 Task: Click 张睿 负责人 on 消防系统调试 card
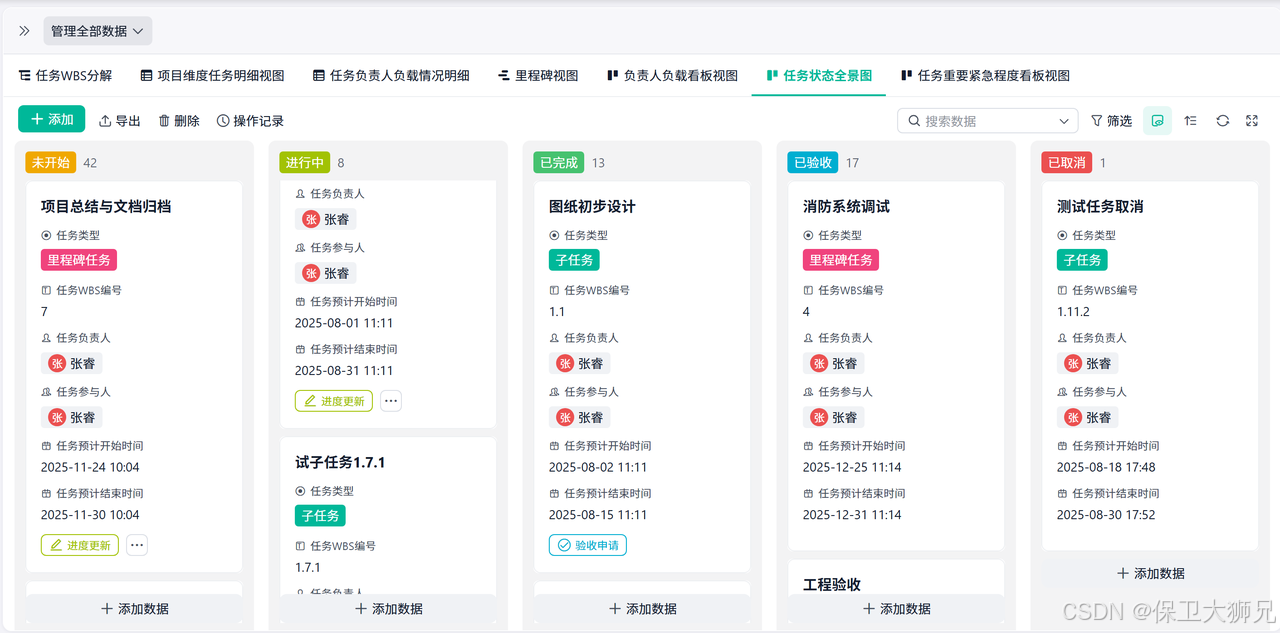tap(834, 364)
